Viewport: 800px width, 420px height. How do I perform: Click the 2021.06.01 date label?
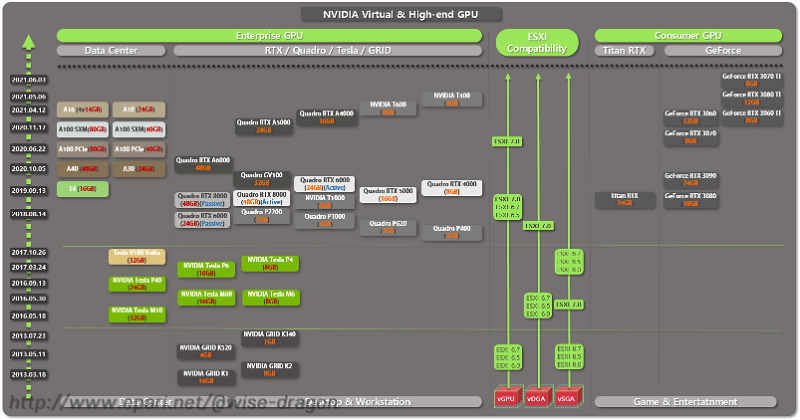29,80
